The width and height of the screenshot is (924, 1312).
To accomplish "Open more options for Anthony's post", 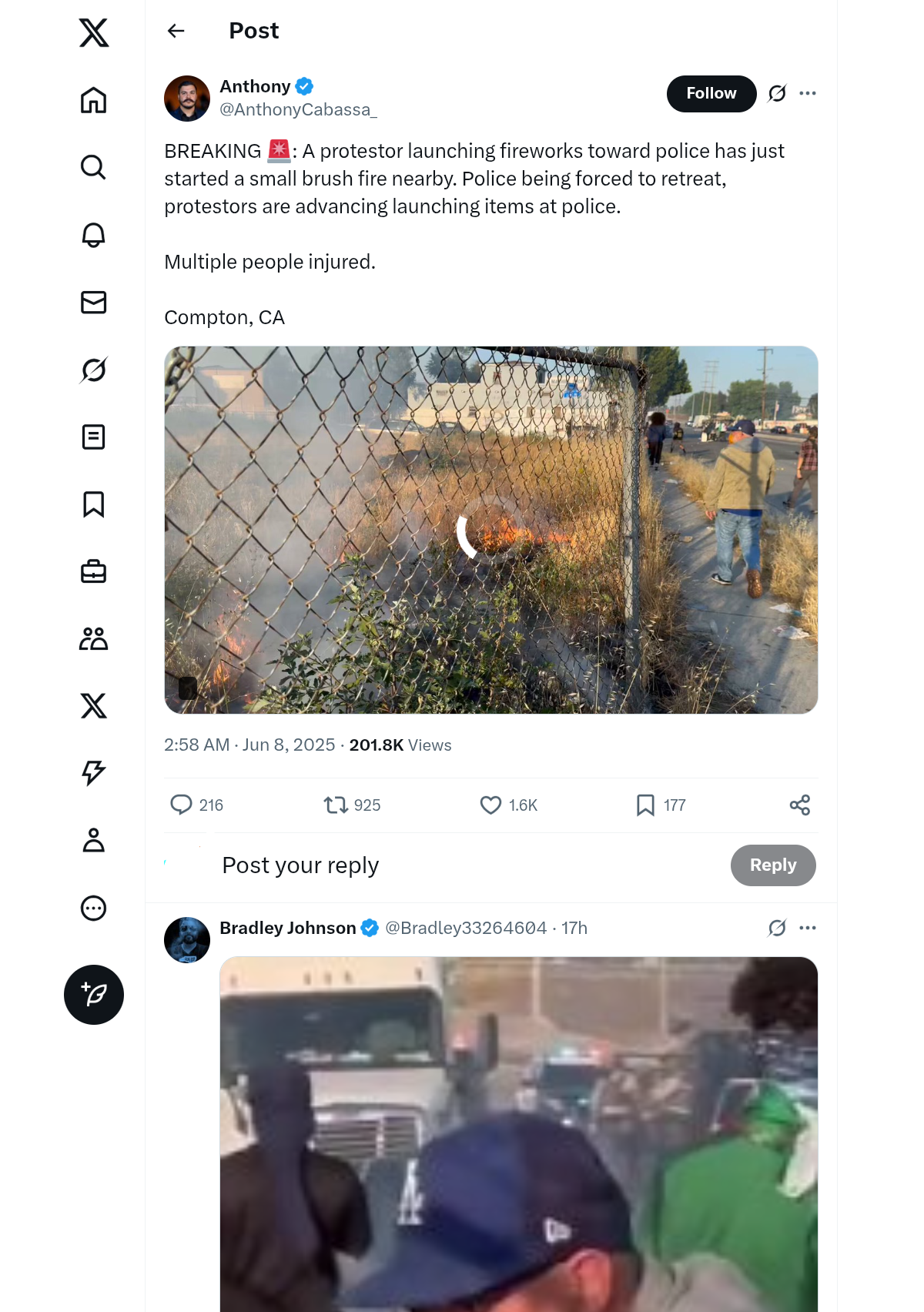I will 808,93.
